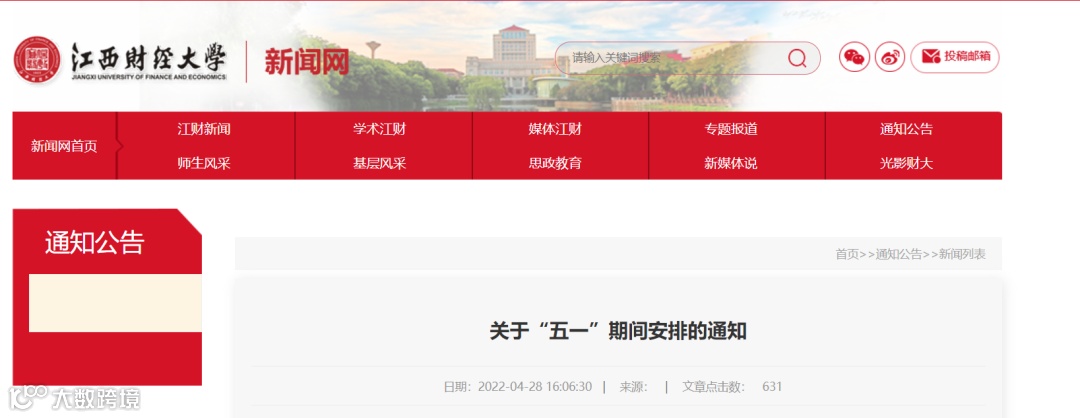Click the 投稿邮箱 mail button

pos(955,57)
